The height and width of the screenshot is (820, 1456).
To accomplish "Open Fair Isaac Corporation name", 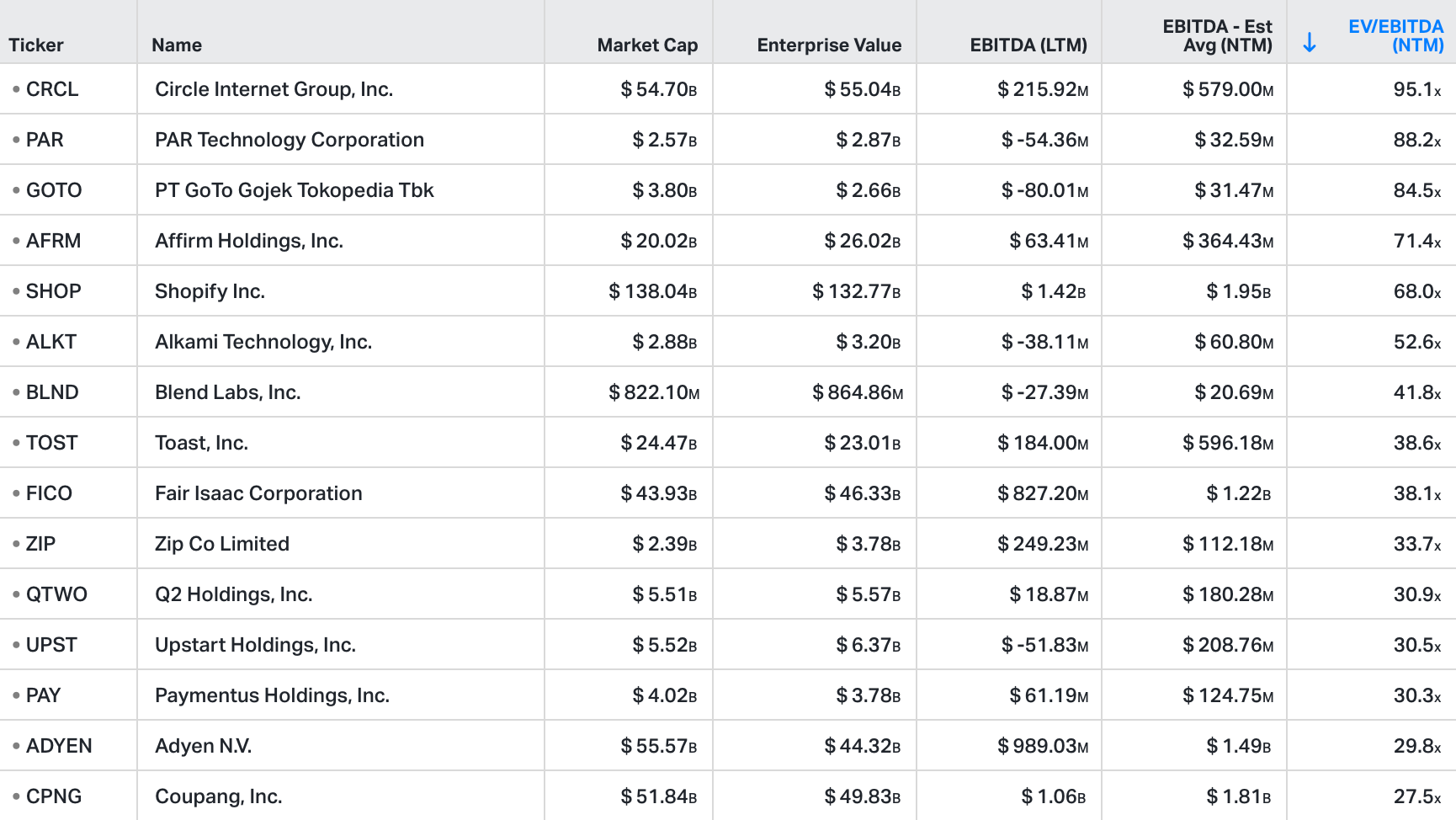I will pyautogui.click(x=258, y=493).
